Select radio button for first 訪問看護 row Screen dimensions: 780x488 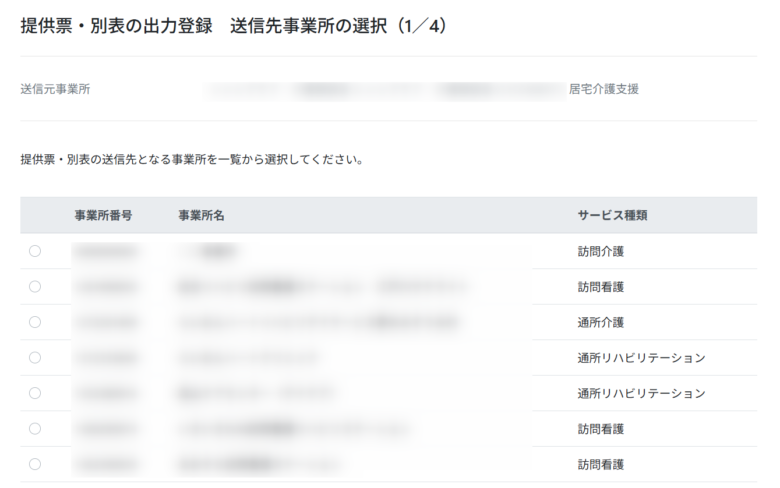click(x=35, y=287)
